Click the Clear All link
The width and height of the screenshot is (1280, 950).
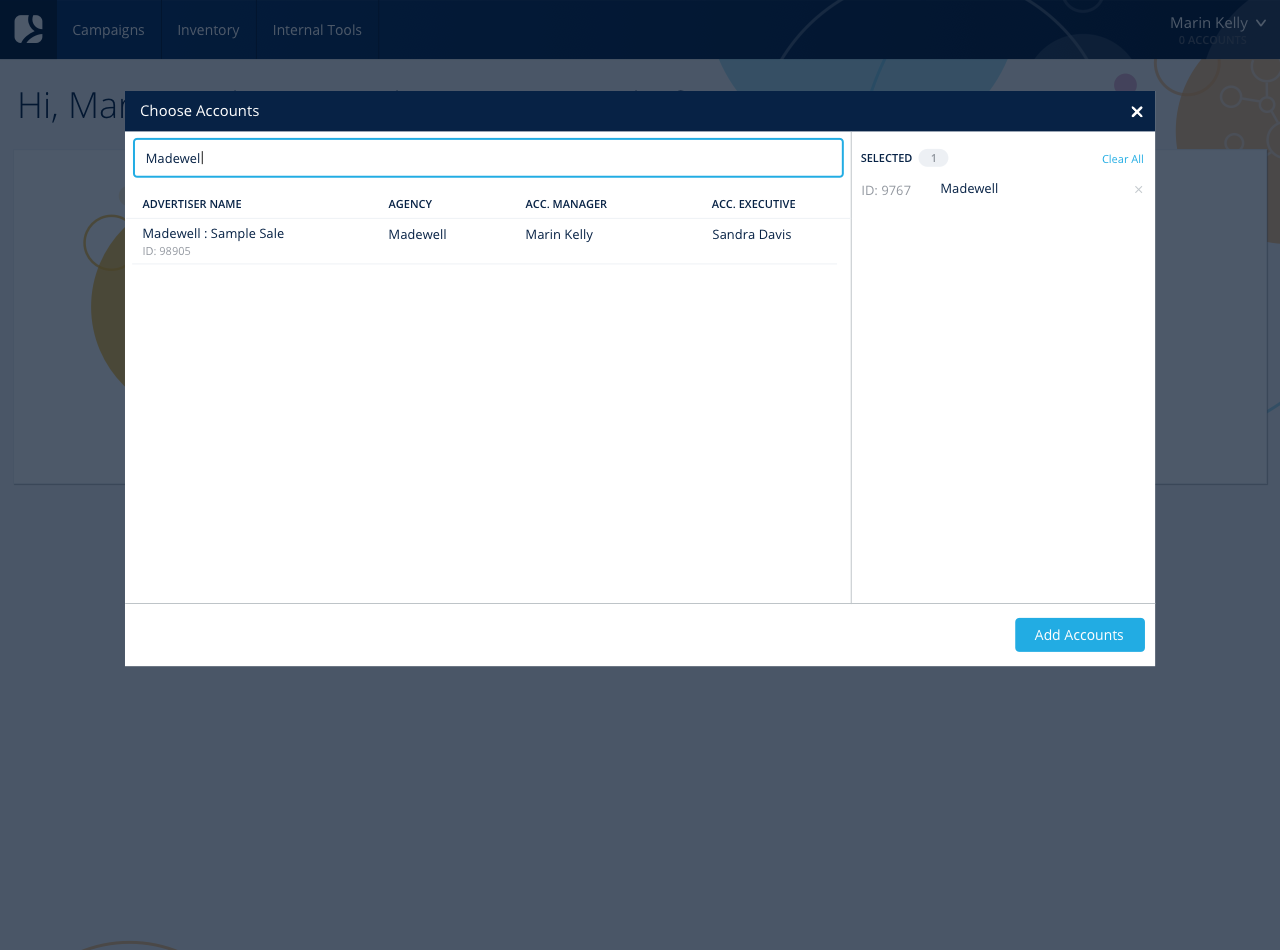pyautogui.click(x=1122, y=159)
